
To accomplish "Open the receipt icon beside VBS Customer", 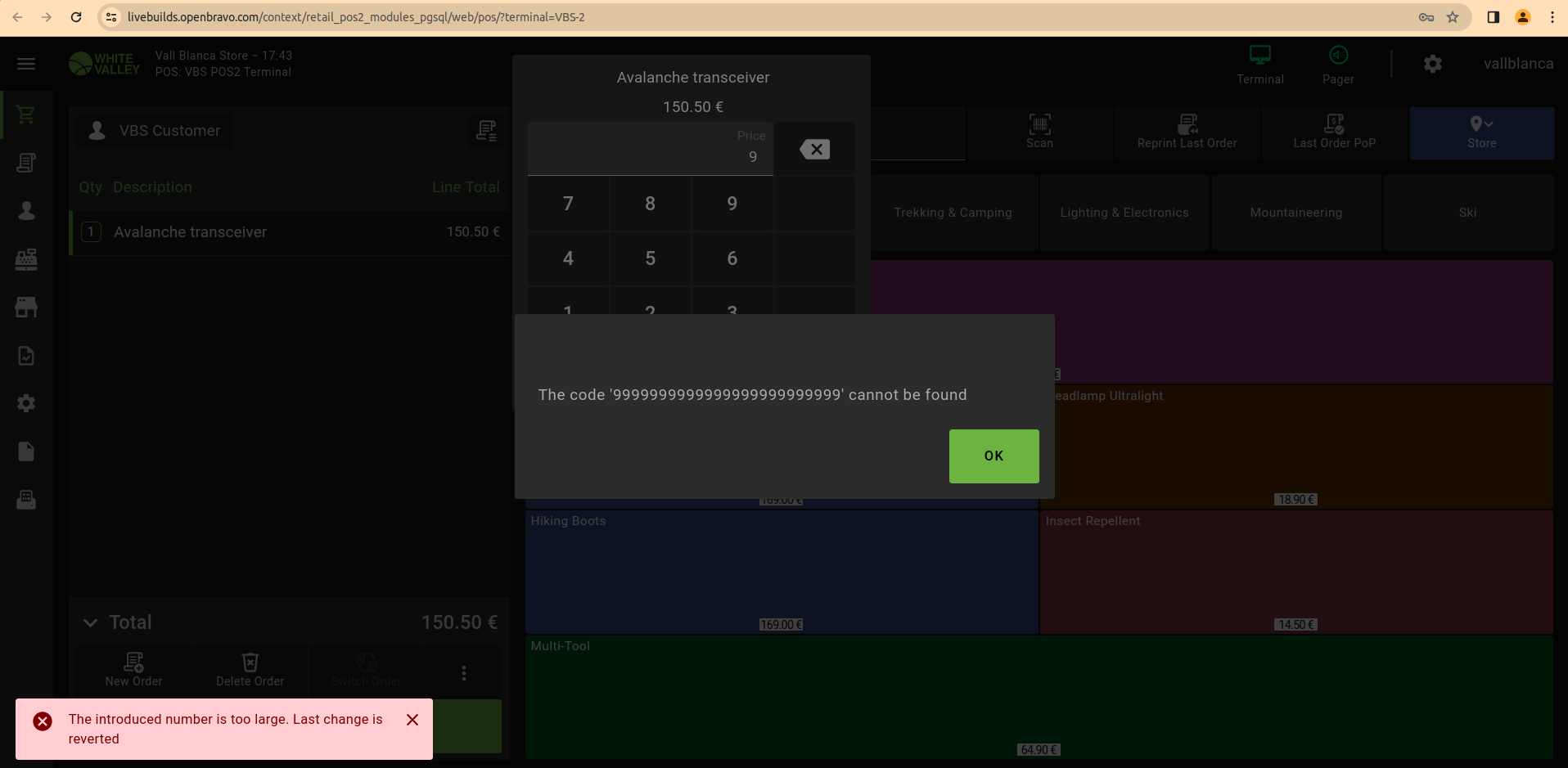I will [x=487, y=131].
